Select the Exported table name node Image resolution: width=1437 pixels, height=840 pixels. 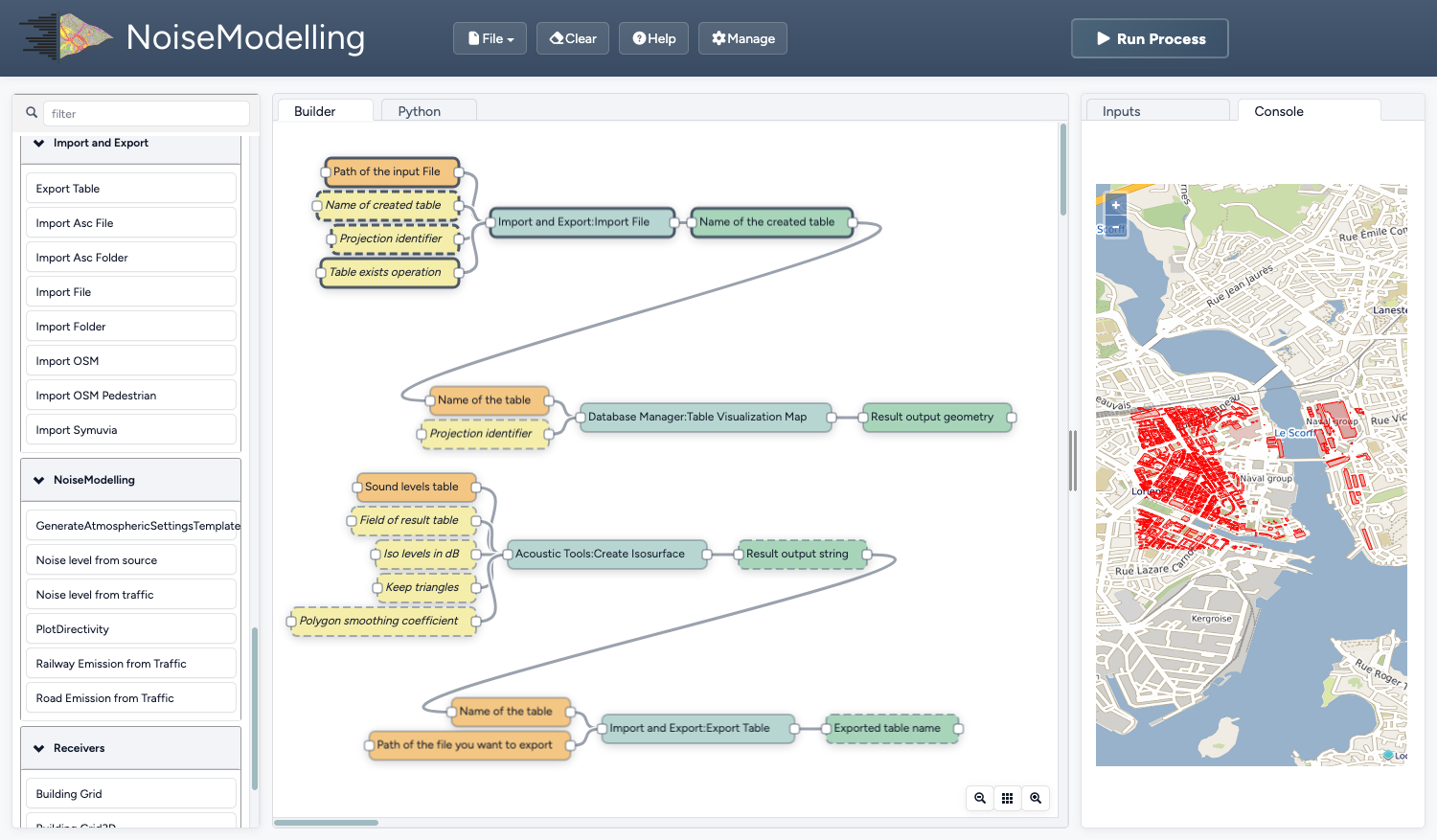click(892, 729)
